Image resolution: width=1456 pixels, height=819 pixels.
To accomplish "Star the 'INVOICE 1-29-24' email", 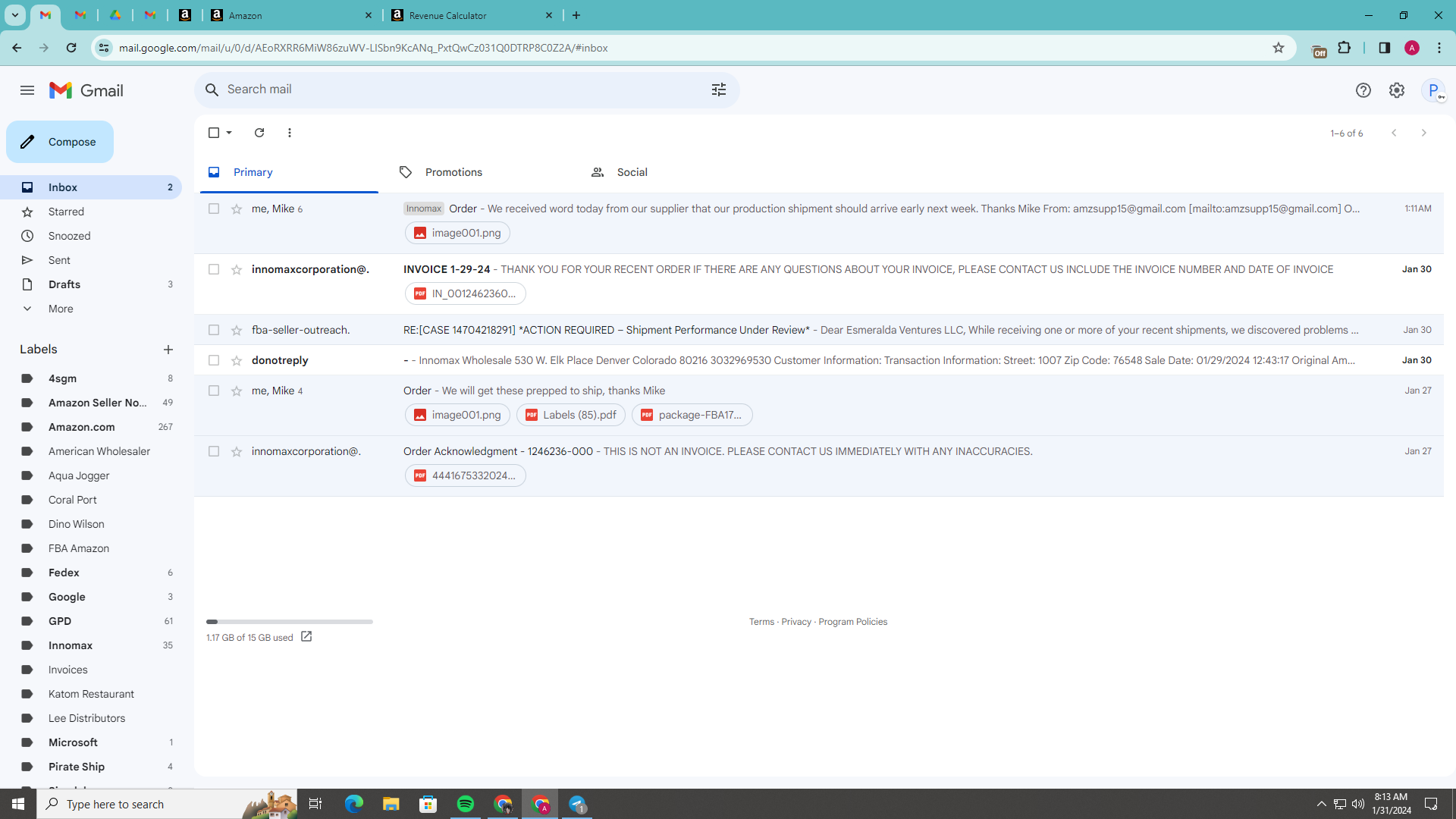I will click(237, 269).
